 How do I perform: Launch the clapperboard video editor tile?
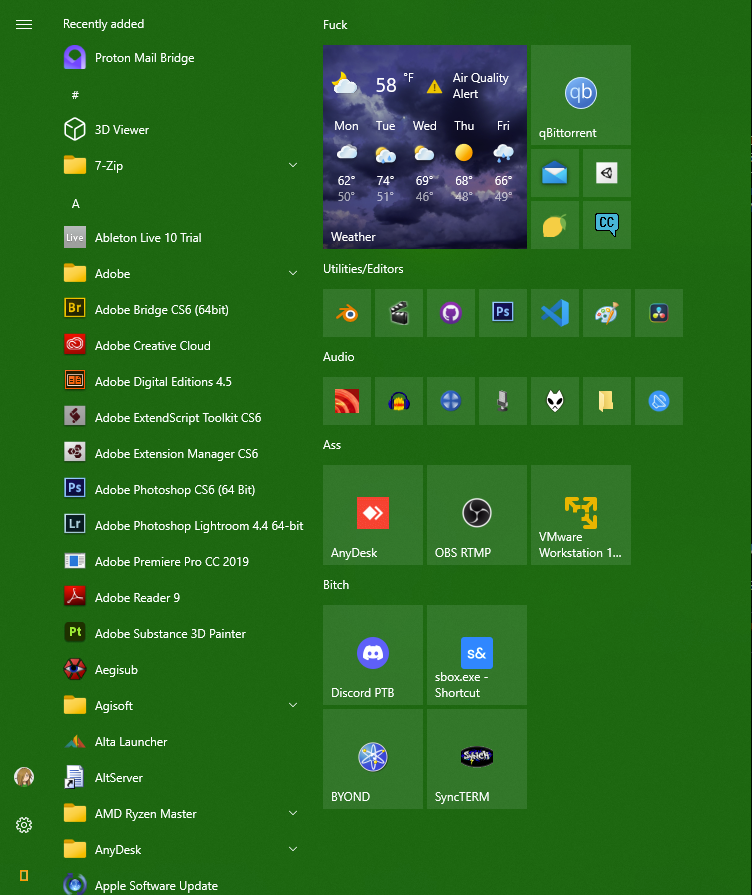399,313
